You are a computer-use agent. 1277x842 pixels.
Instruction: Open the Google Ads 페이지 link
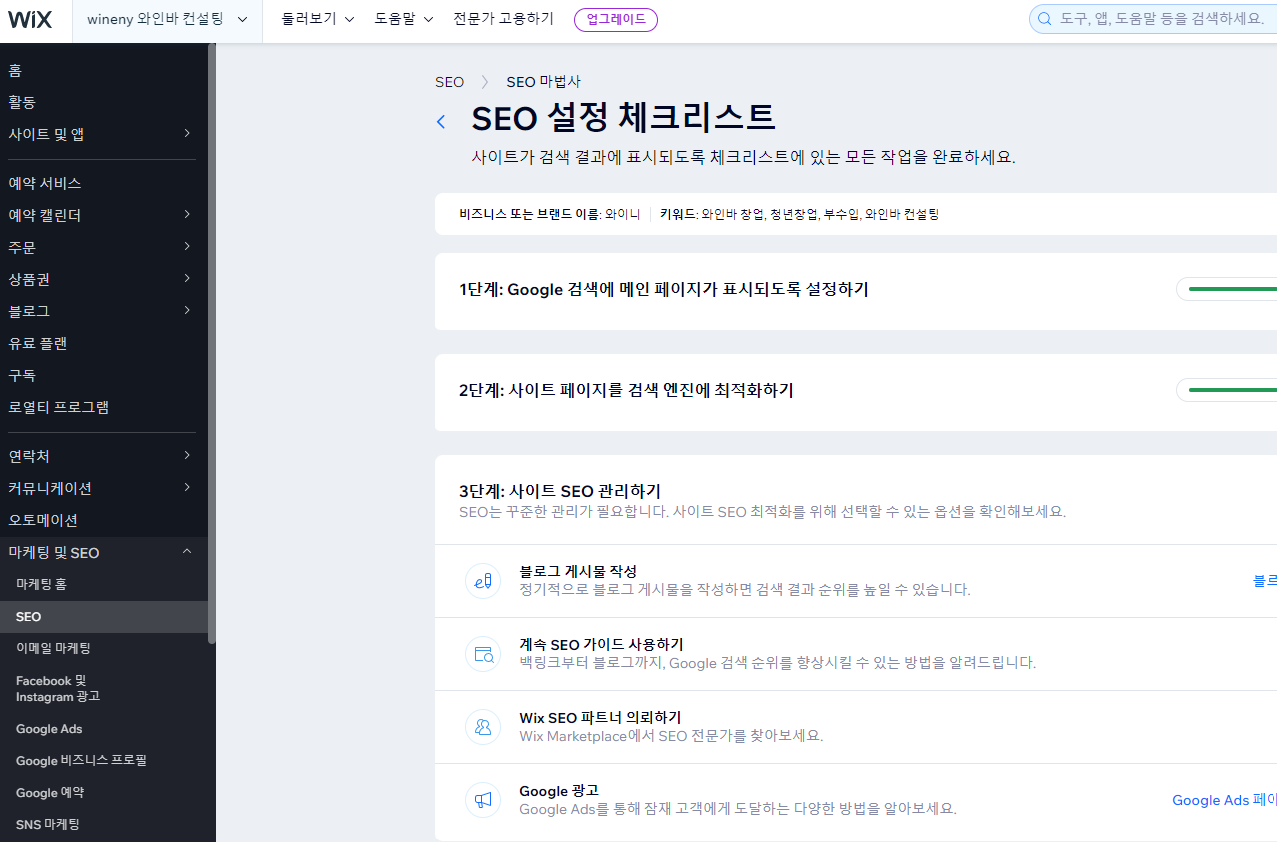1222,800
